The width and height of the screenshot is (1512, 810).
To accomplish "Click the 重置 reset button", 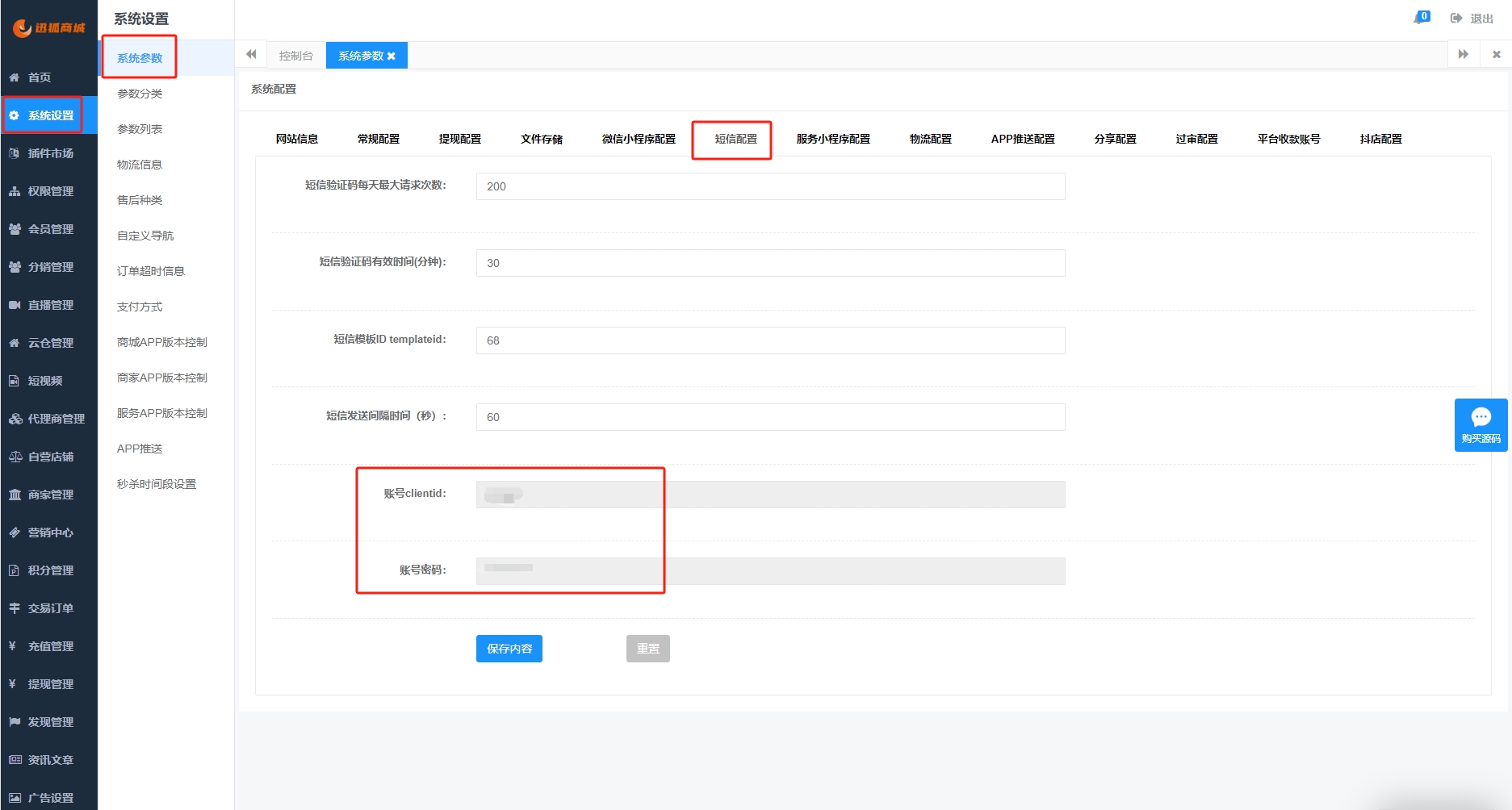I will click(648, 649).
